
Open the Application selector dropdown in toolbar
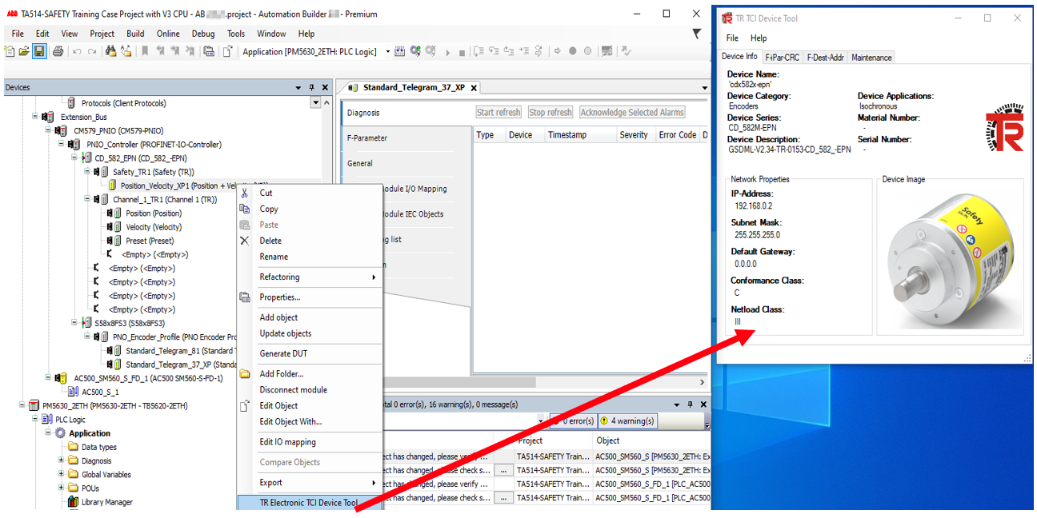click(x=389, y=52)
